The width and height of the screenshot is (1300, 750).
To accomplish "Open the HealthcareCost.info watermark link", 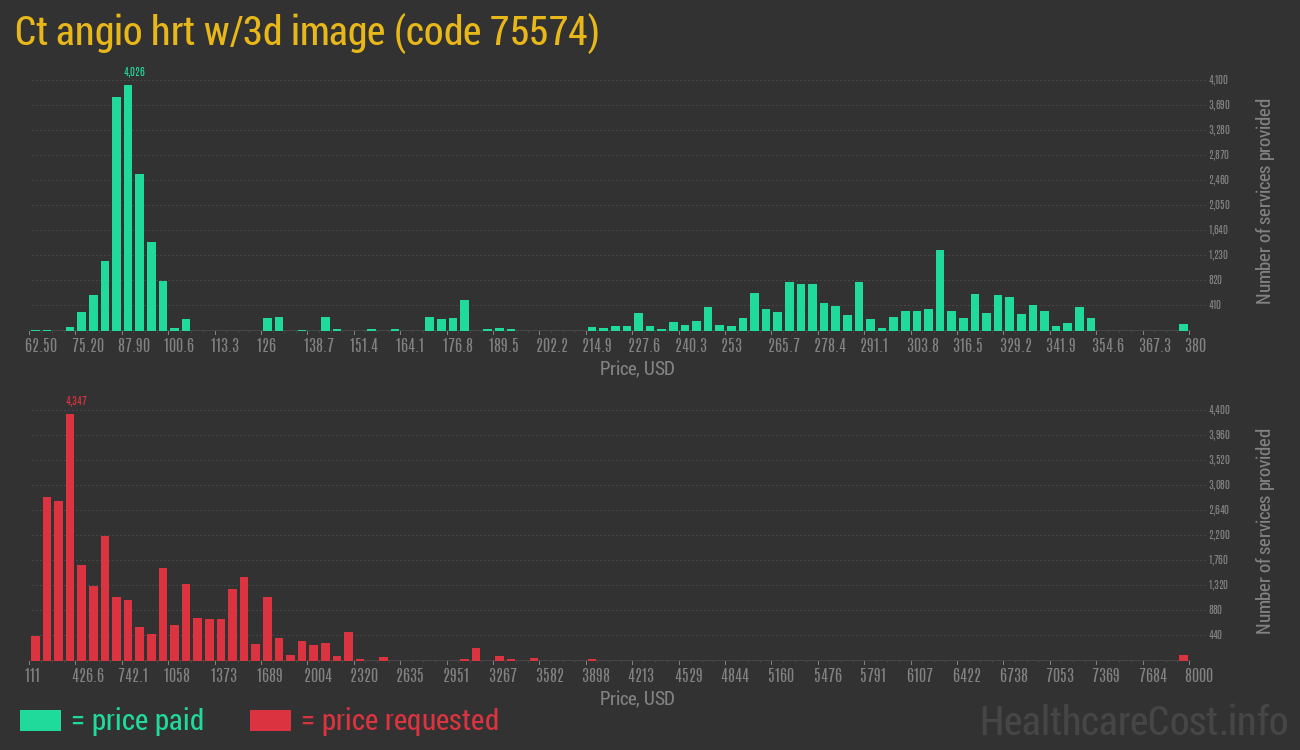I will (1133, 720).
